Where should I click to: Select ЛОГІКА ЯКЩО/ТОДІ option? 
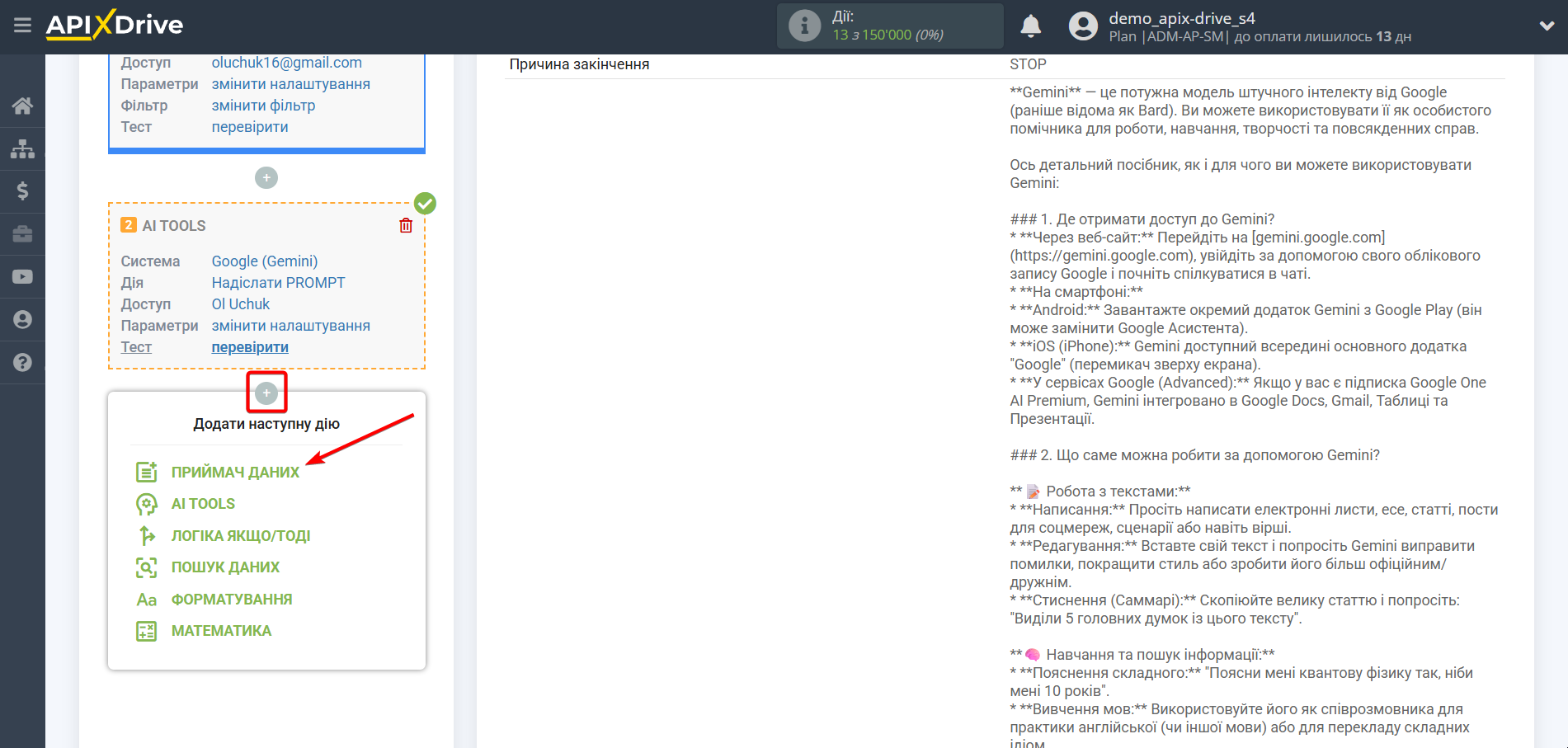coord(241,536)
